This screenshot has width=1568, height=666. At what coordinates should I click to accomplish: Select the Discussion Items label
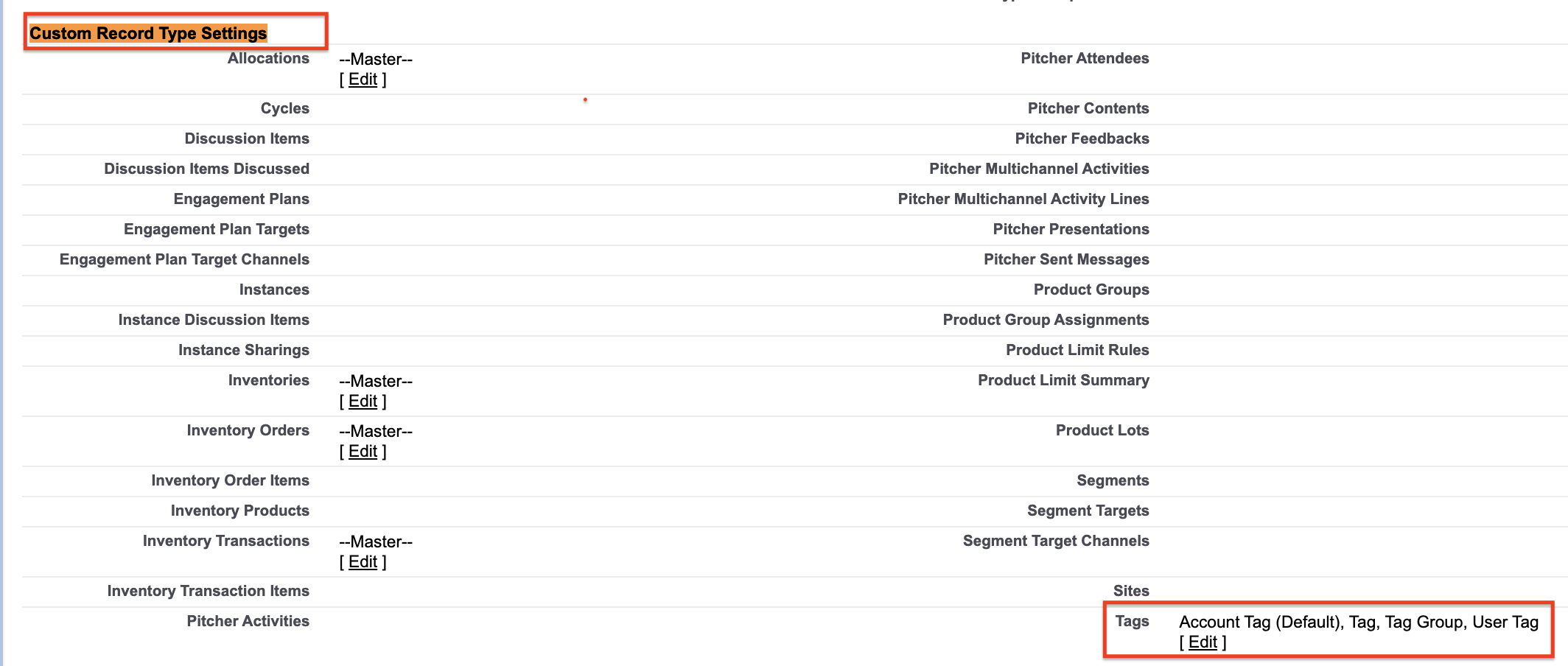(247, 139)
